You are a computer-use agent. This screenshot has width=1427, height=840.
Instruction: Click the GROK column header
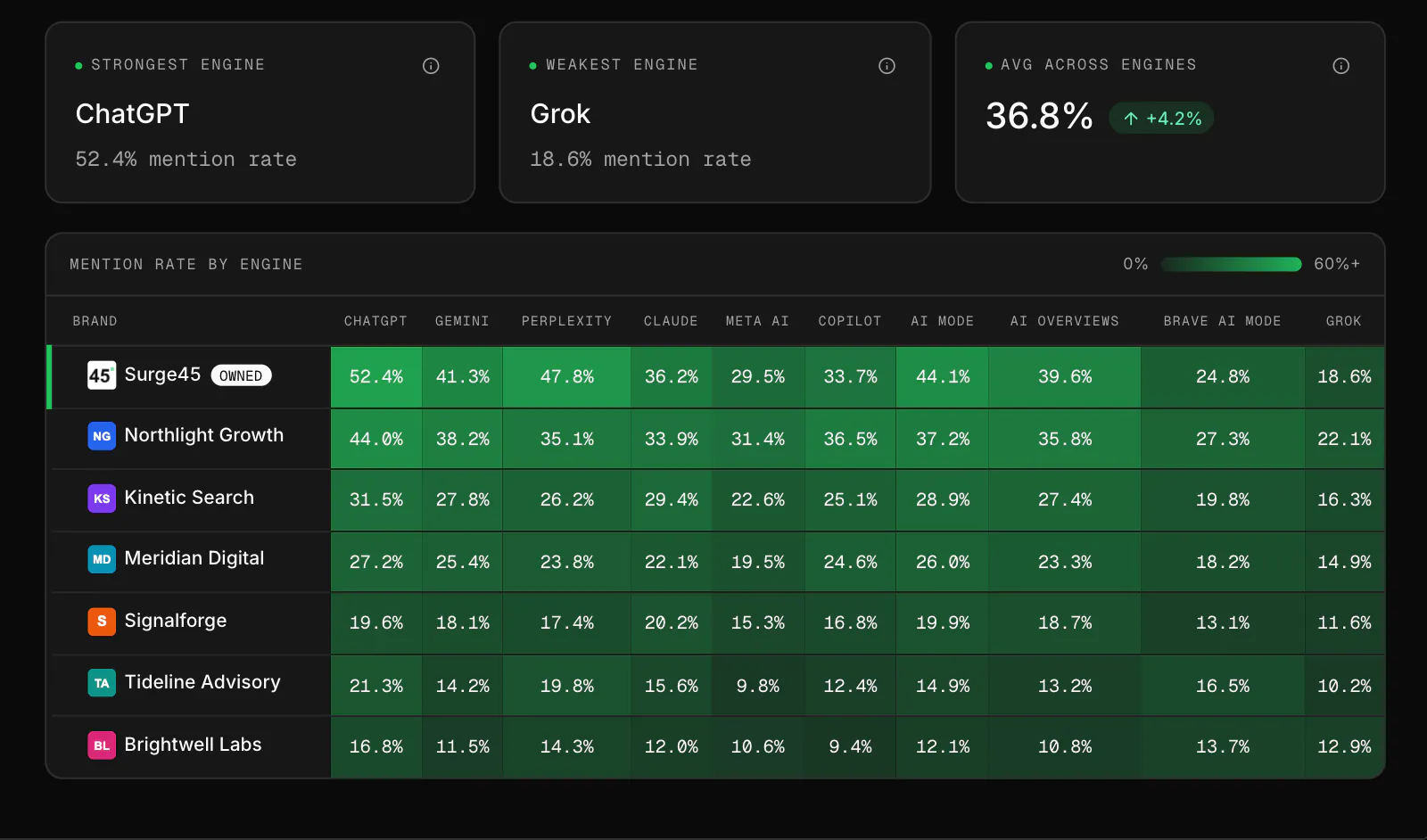[x=1343, y=321]
